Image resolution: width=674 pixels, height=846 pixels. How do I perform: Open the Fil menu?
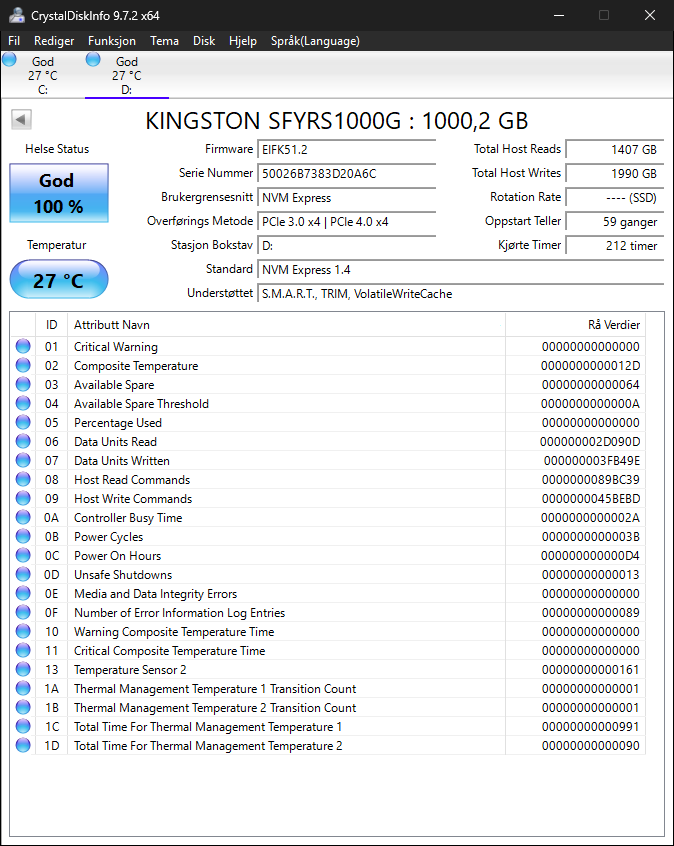(x=14, y=41)
